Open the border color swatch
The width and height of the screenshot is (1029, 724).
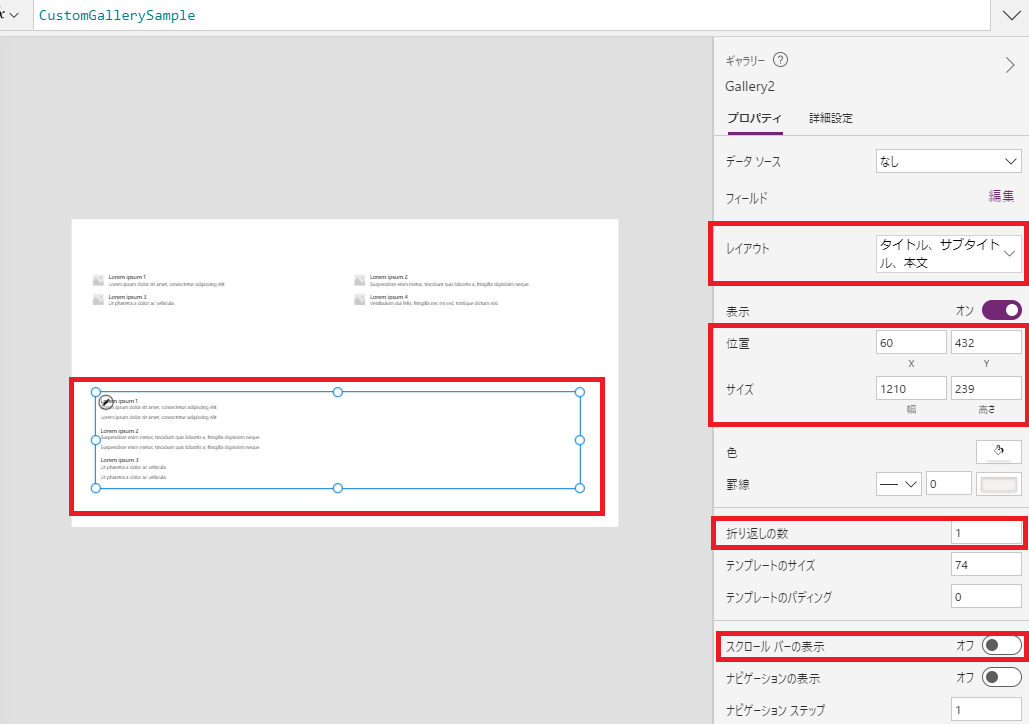coord(998,484)
